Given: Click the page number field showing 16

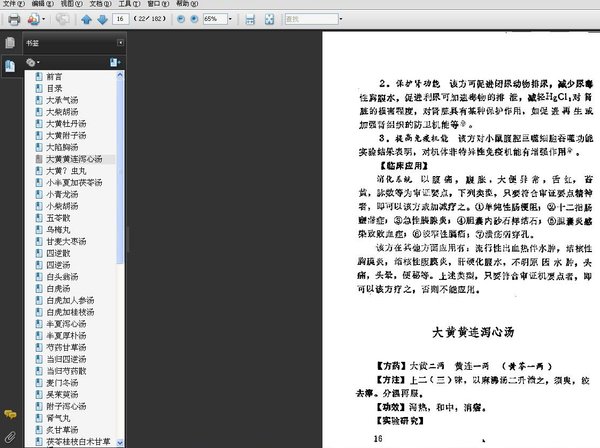Looking at the screenshot, I should click(121, 19).
